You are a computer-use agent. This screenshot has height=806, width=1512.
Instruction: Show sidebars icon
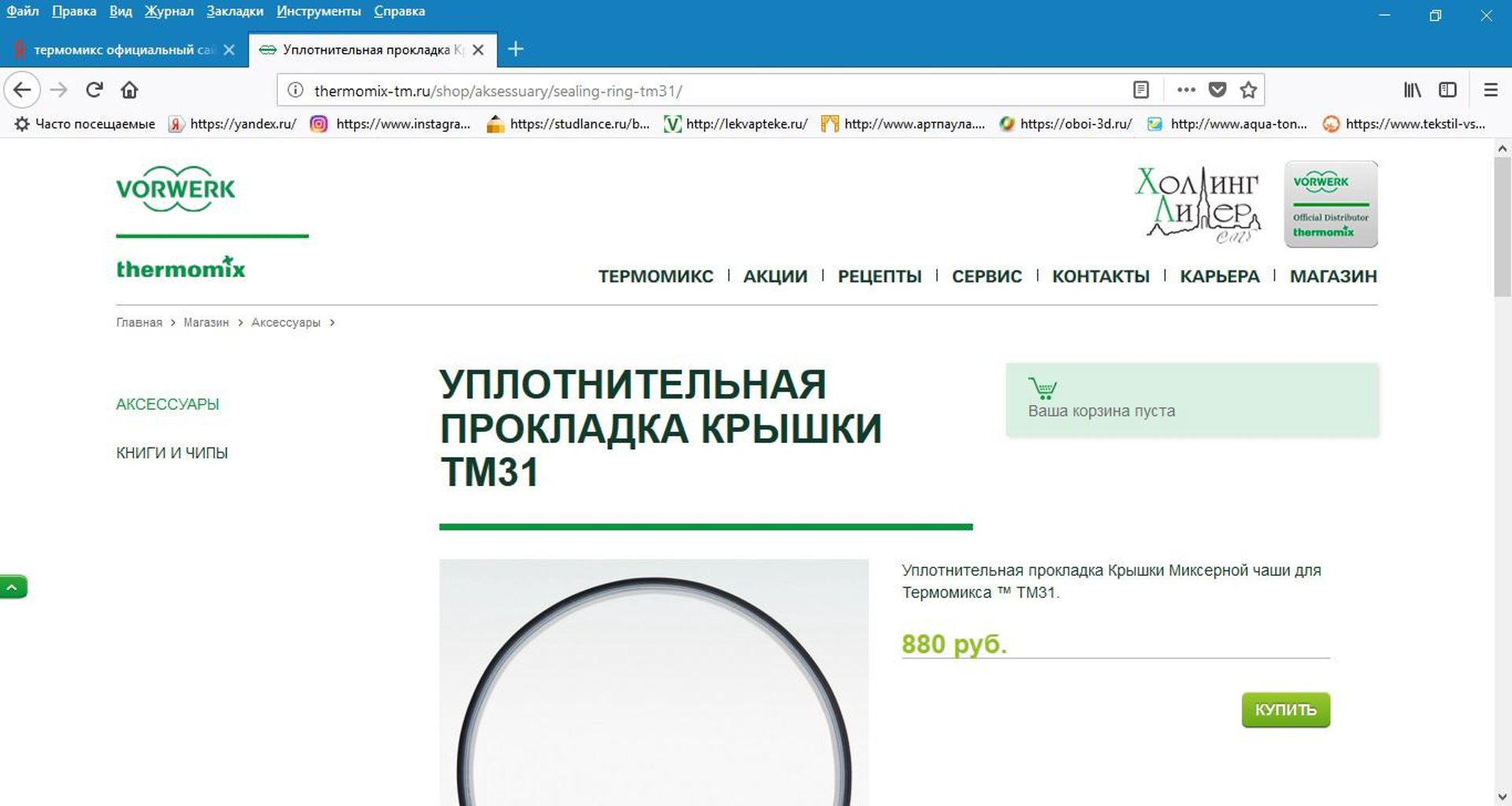(x=1447, y=90)
